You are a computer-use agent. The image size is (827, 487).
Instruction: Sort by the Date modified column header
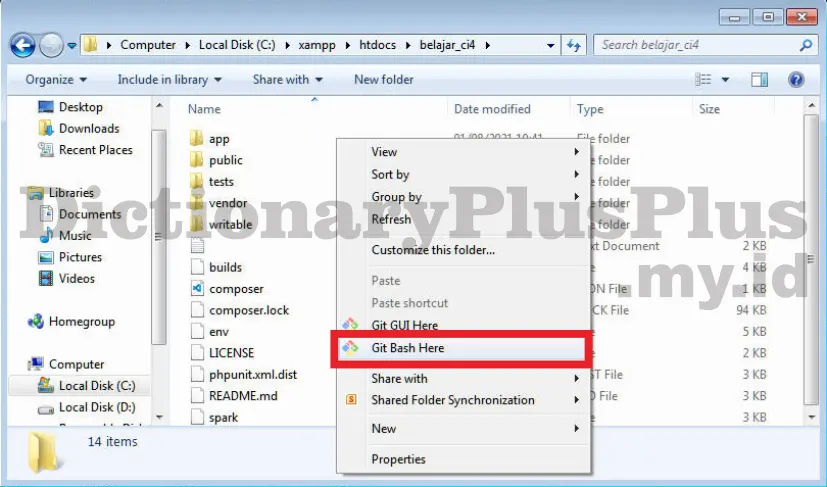(x=492, y=109)
